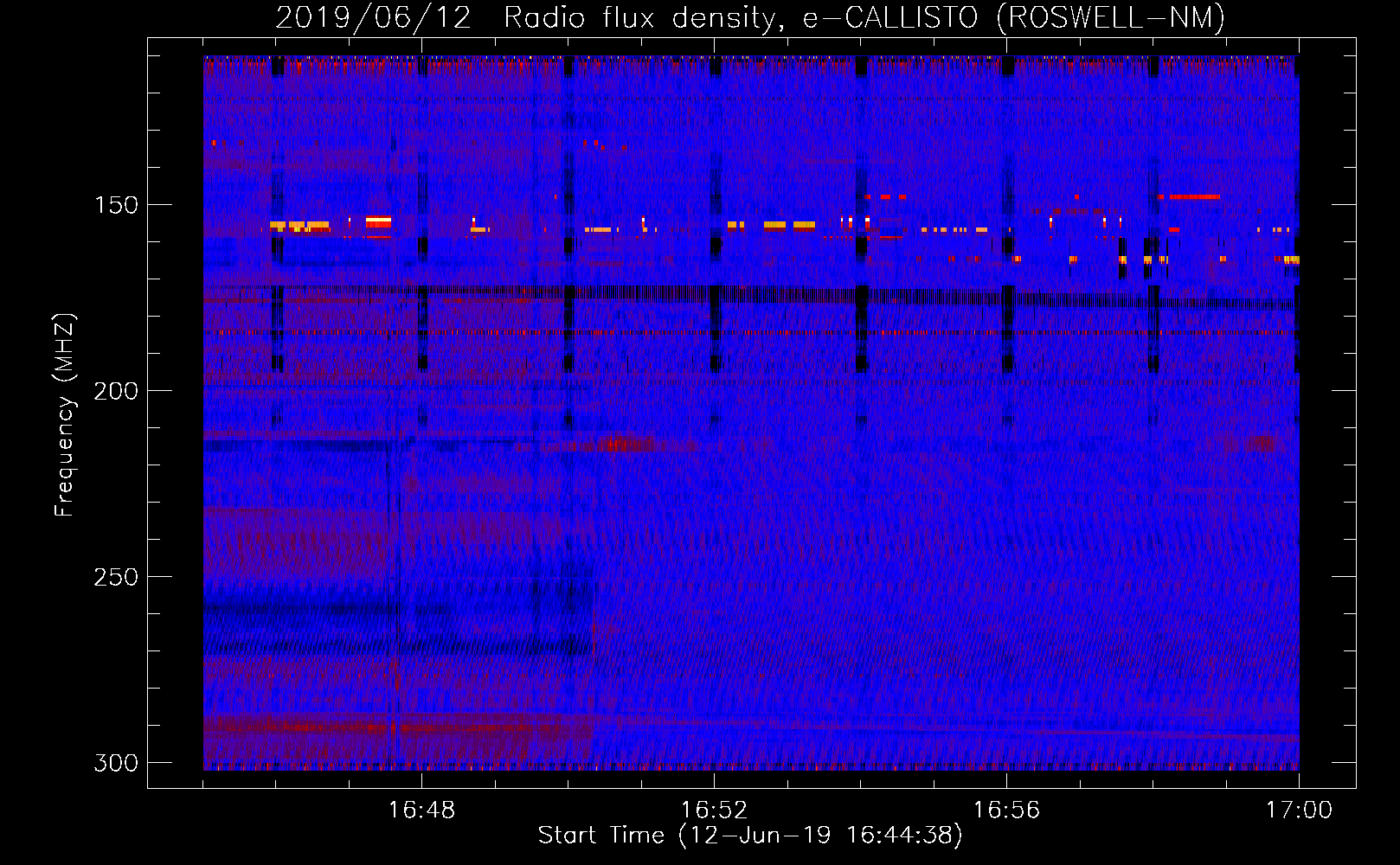Click the plot title '2019/06/12 Radio flux density'
This screenshot has height=865, width=1400.
[x=530, y=17]
